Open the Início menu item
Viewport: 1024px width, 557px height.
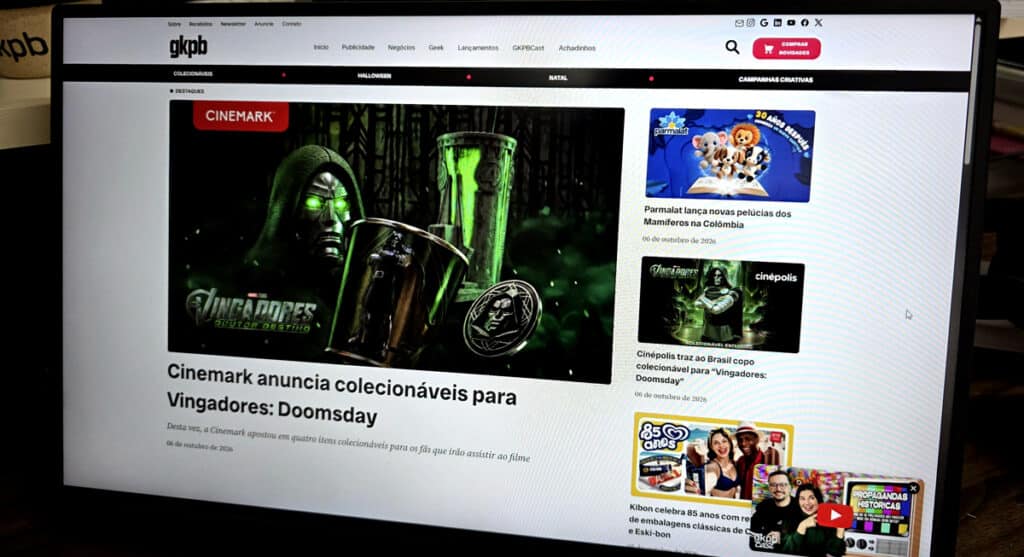pos(321,47)
